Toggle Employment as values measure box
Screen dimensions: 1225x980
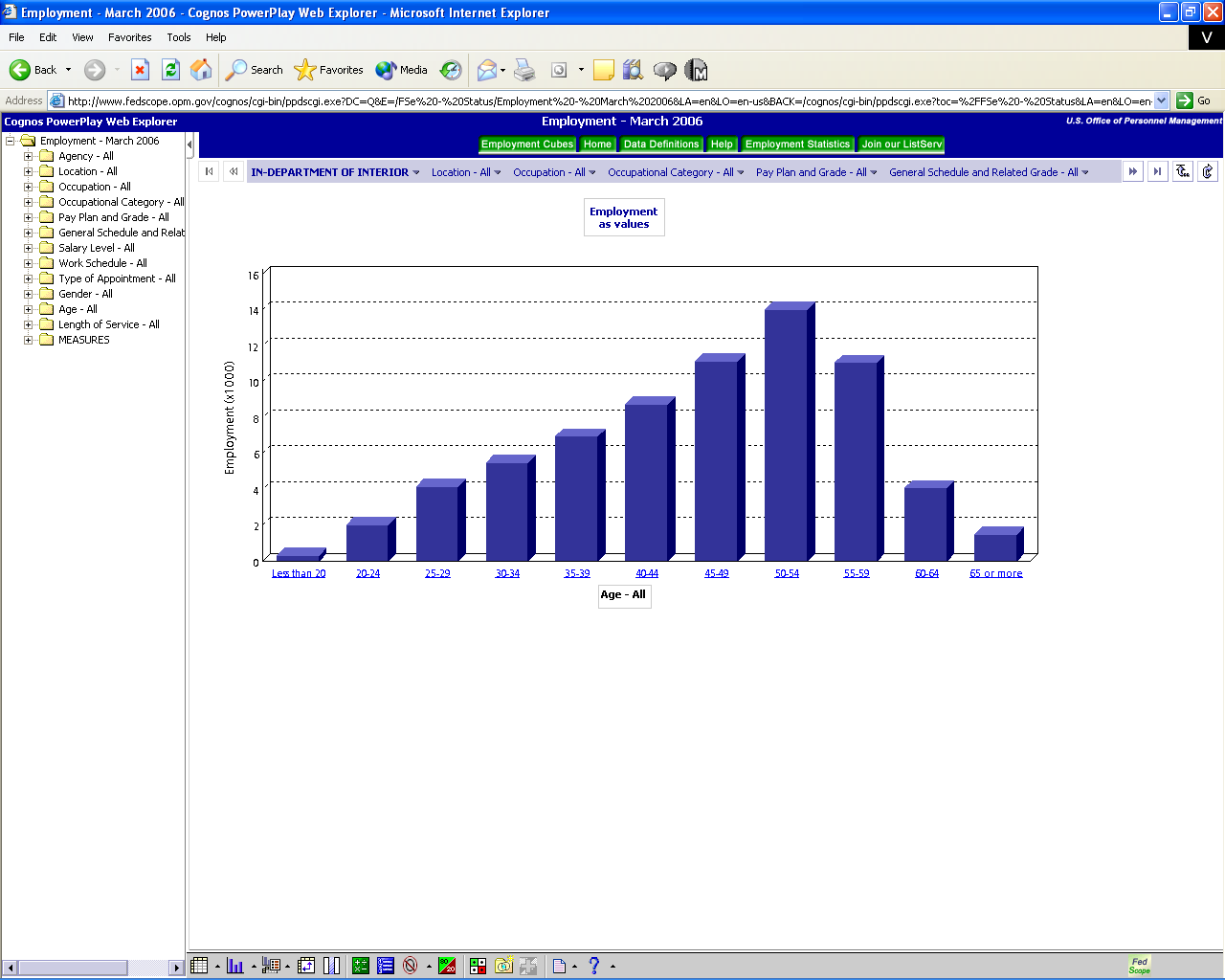[624, 216]
